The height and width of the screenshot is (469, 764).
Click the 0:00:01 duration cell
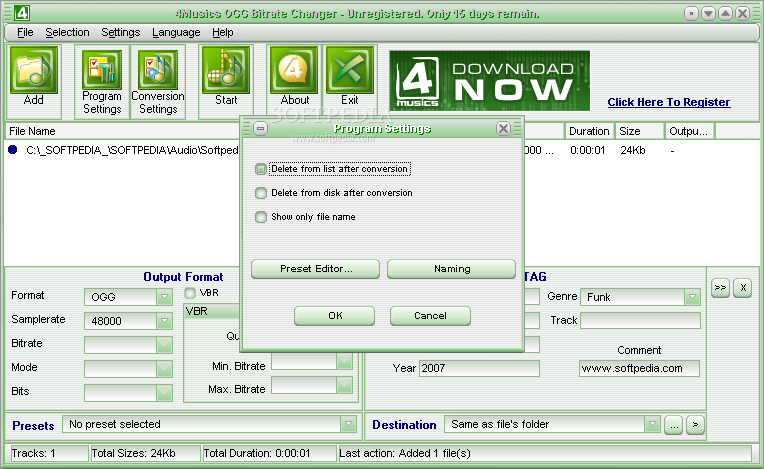(x=588, y=150)
